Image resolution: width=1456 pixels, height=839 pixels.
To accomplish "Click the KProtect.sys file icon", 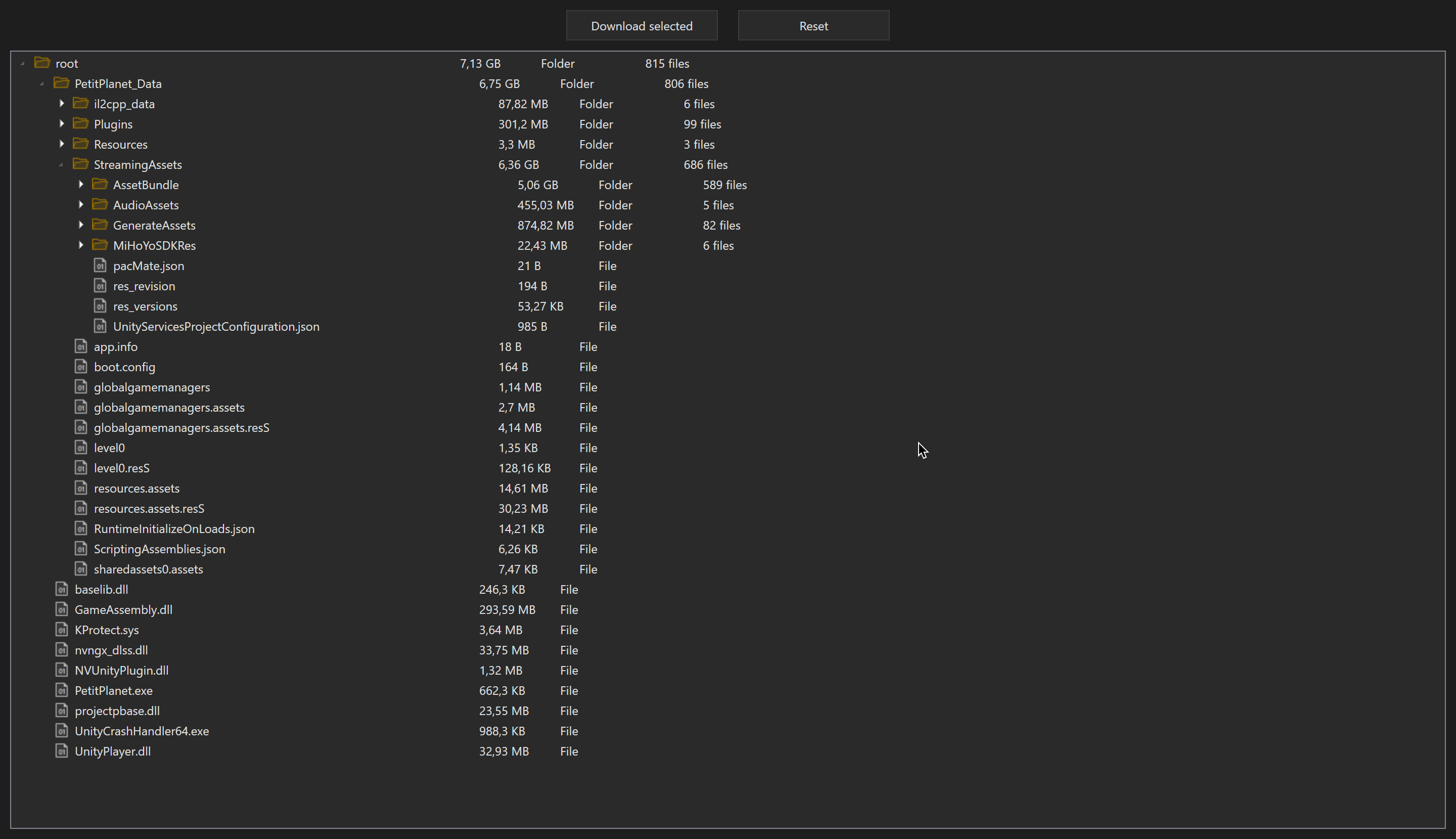I will point(62,629).
